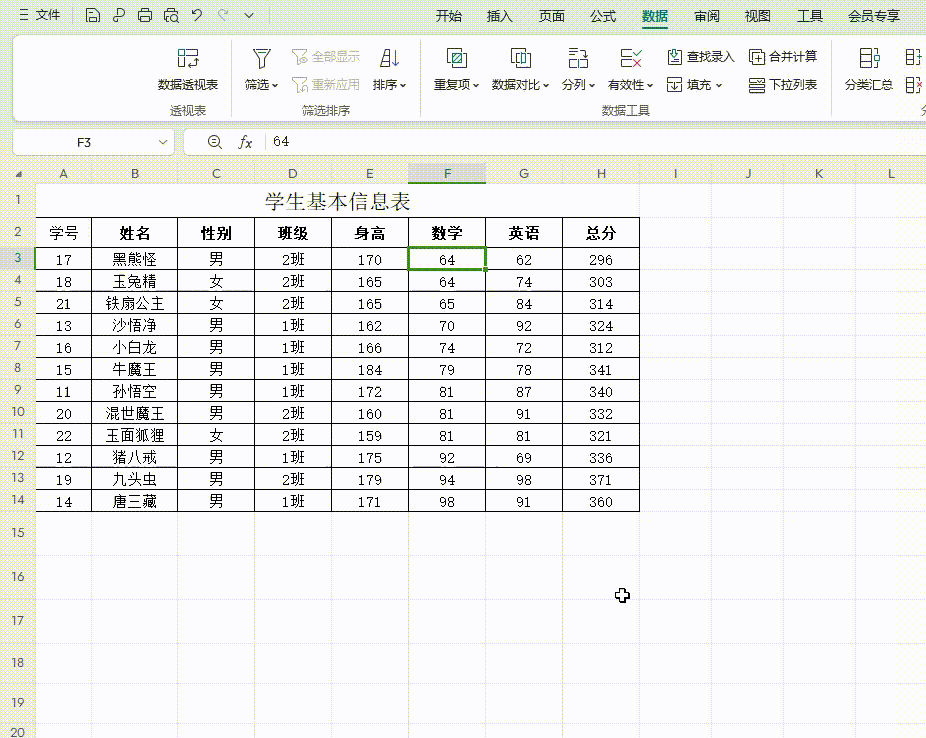
Task: Click 下拉列表 button
Action: (783, 85)
